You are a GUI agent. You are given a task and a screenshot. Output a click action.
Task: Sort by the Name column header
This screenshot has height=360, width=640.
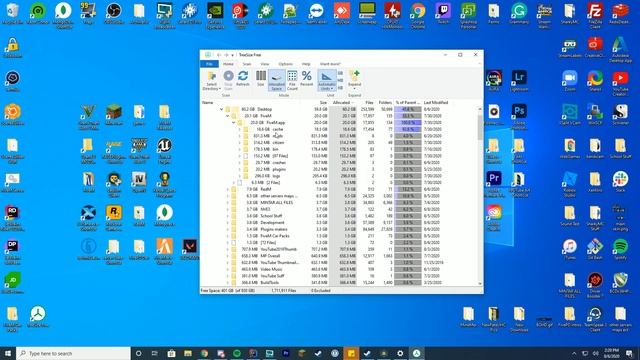click(x=207, y=102)
